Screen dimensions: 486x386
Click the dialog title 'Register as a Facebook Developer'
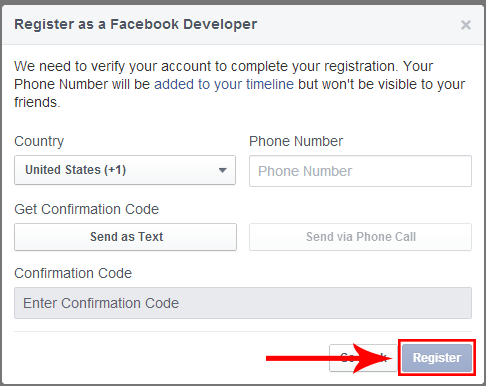tap(136, 24)
